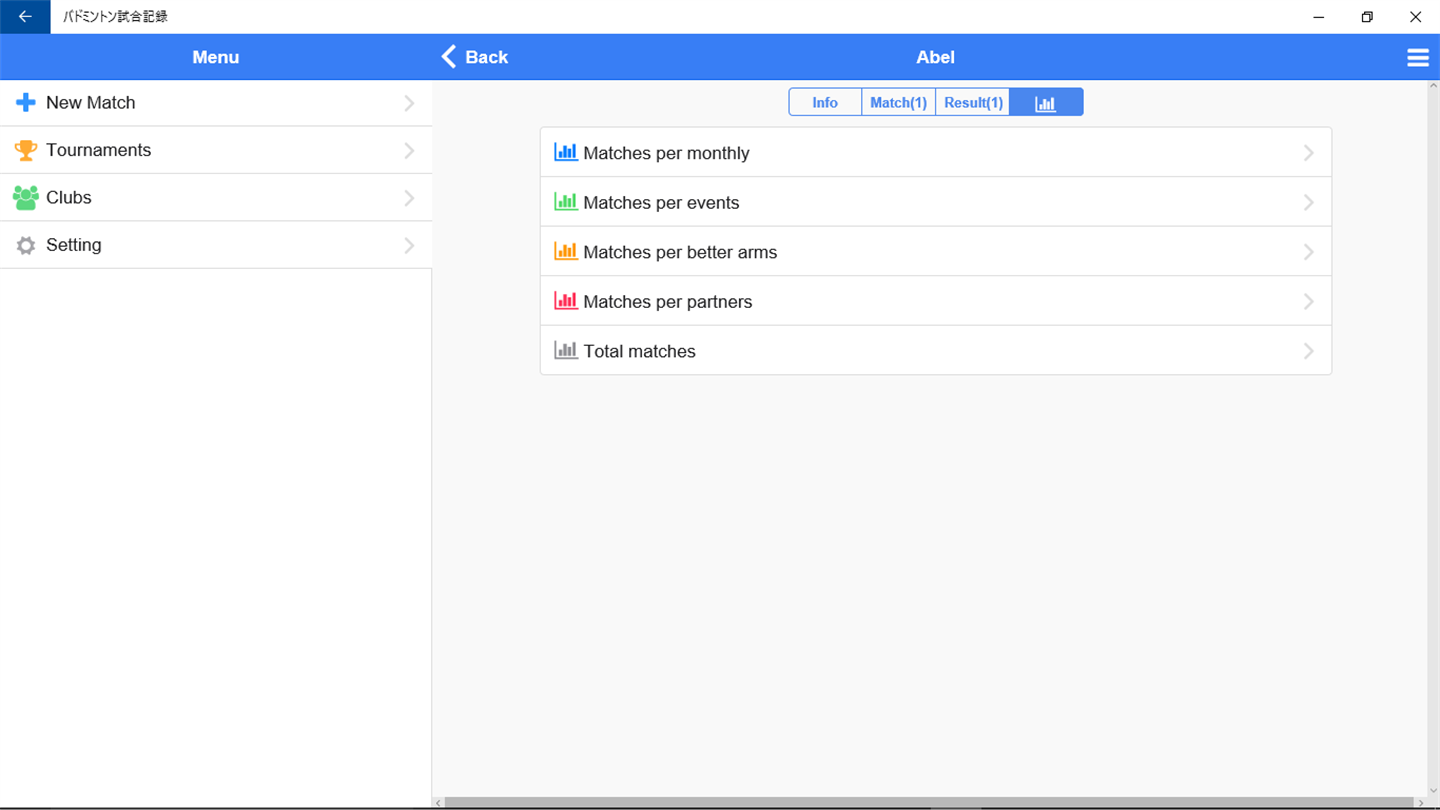
Task: Minimize the application window
Action: pos(1319,17)
